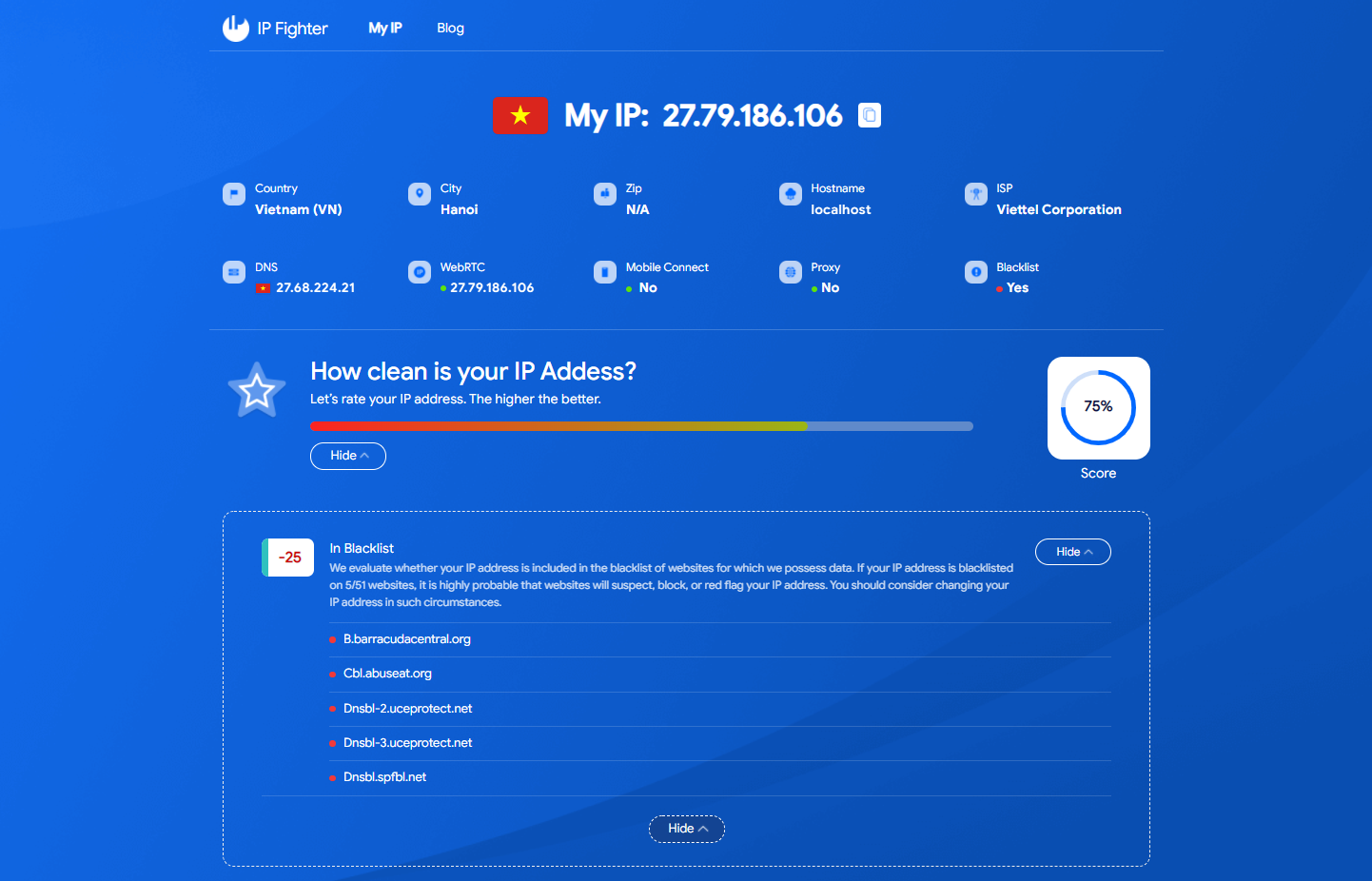The width and height of the screenshot is (1372, 881).
Task: Click the IP Fighter logo icon
Action: (235, 29)
